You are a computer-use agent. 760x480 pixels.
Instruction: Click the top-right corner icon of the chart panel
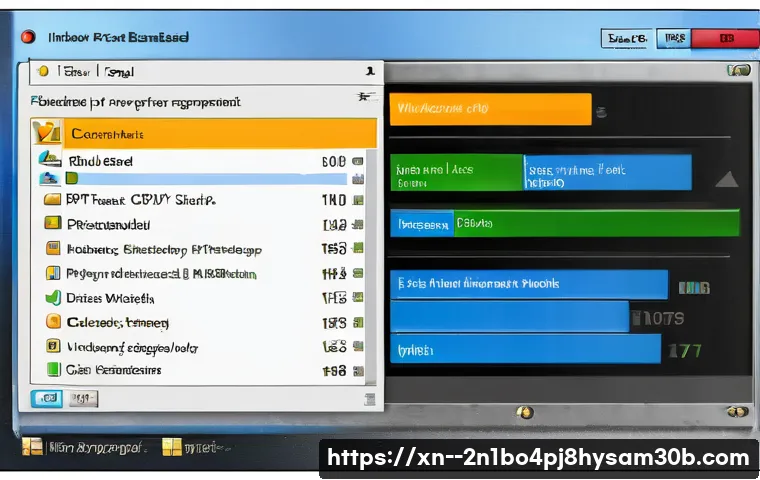coord(739,71)
